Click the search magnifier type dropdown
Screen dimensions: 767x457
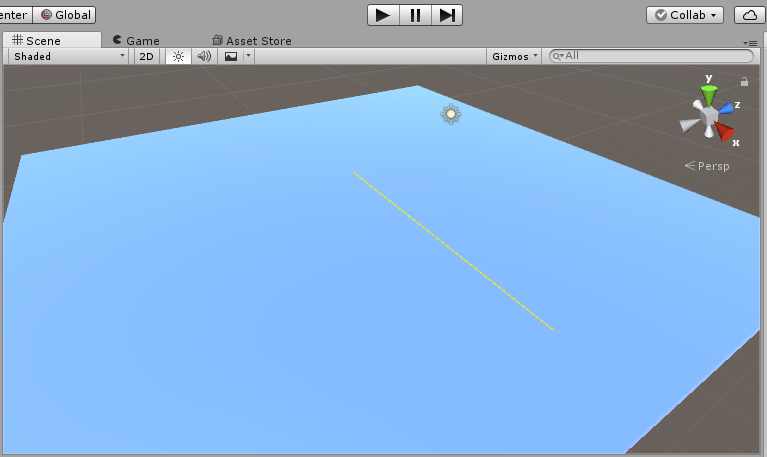pos(558,56)
